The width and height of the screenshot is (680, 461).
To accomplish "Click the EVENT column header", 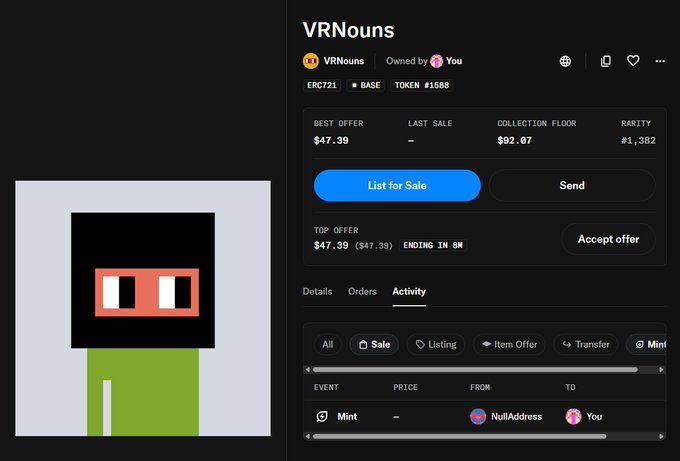I will tap(326, 387).
